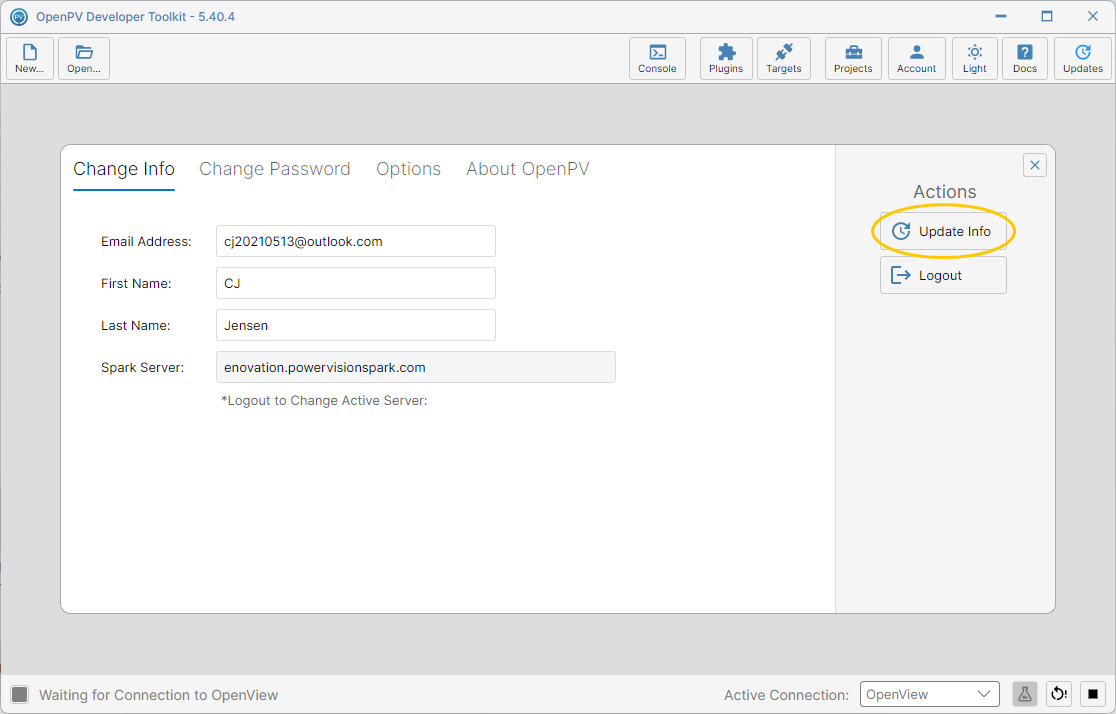The width and height of the screenshot is (1116, 714).
Task: Open the Targets toolbar icon
Action: (784, 58)
